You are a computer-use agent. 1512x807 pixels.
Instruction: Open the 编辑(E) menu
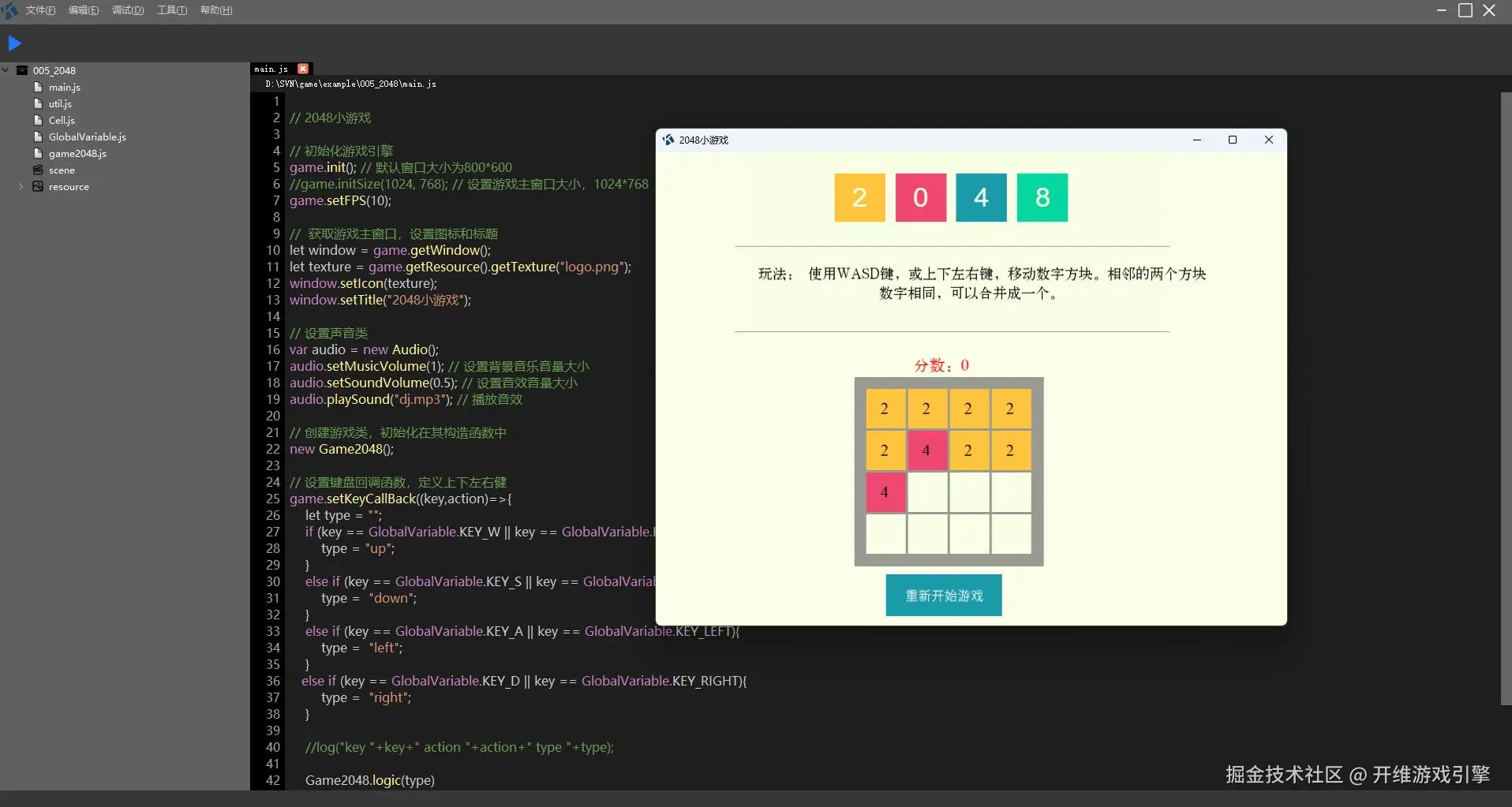coord(84,10)
